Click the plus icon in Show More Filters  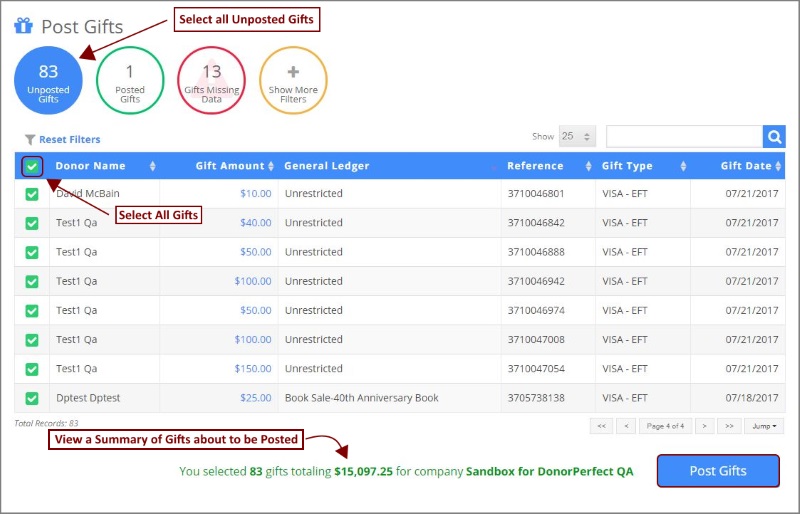point(293,72)
